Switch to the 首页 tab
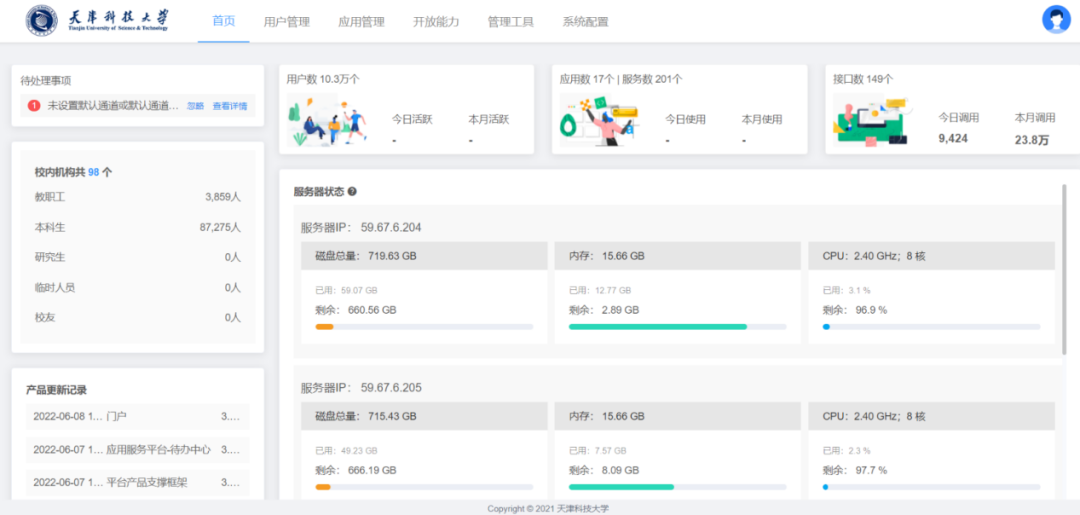The height and width of the screenshot is (515, 1080). (223, 21)
